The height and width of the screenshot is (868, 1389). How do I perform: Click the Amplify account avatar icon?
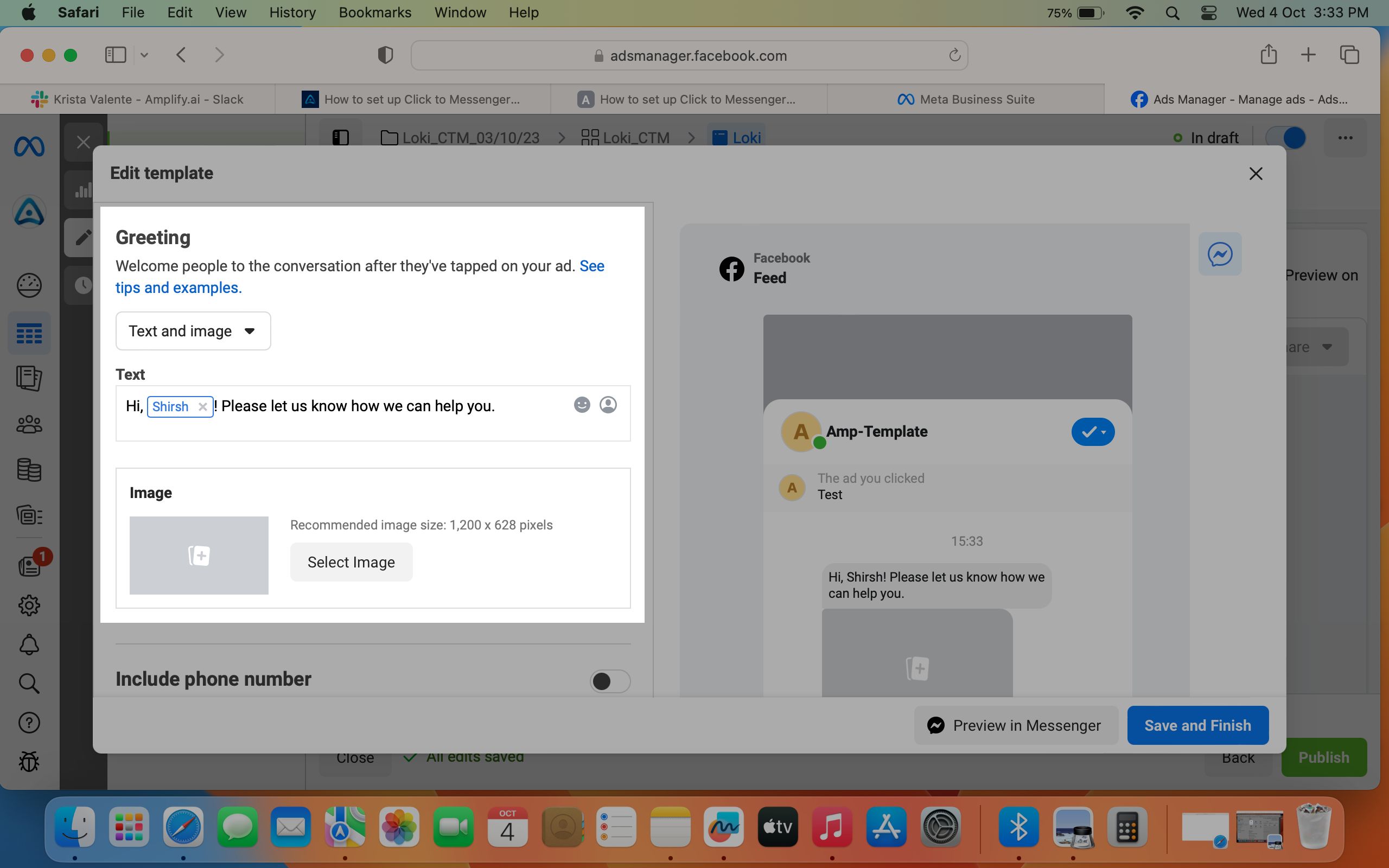click(x=29, y=212)
